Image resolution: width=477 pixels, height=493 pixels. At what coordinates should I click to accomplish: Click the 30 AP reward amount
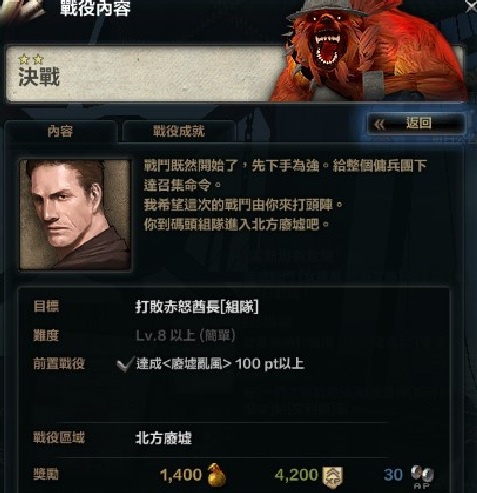(393, 475)
